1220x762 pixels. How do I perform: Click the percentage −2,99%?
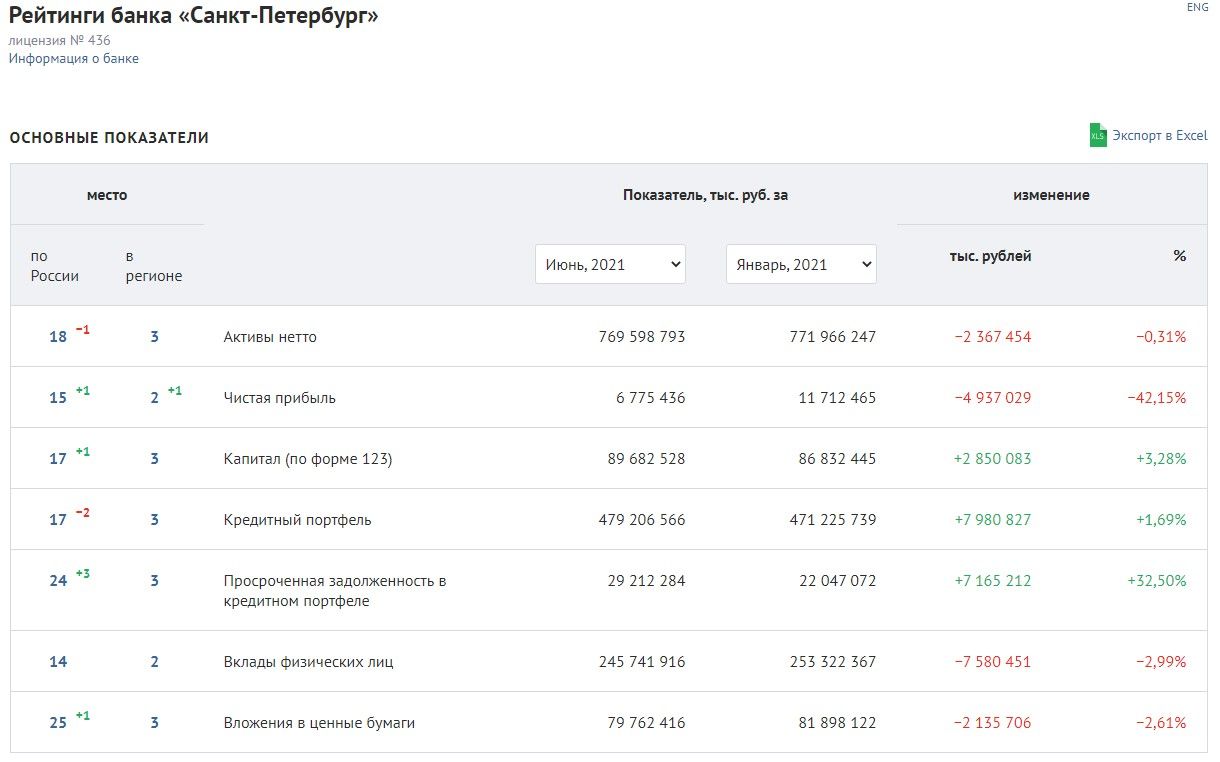1161,662
